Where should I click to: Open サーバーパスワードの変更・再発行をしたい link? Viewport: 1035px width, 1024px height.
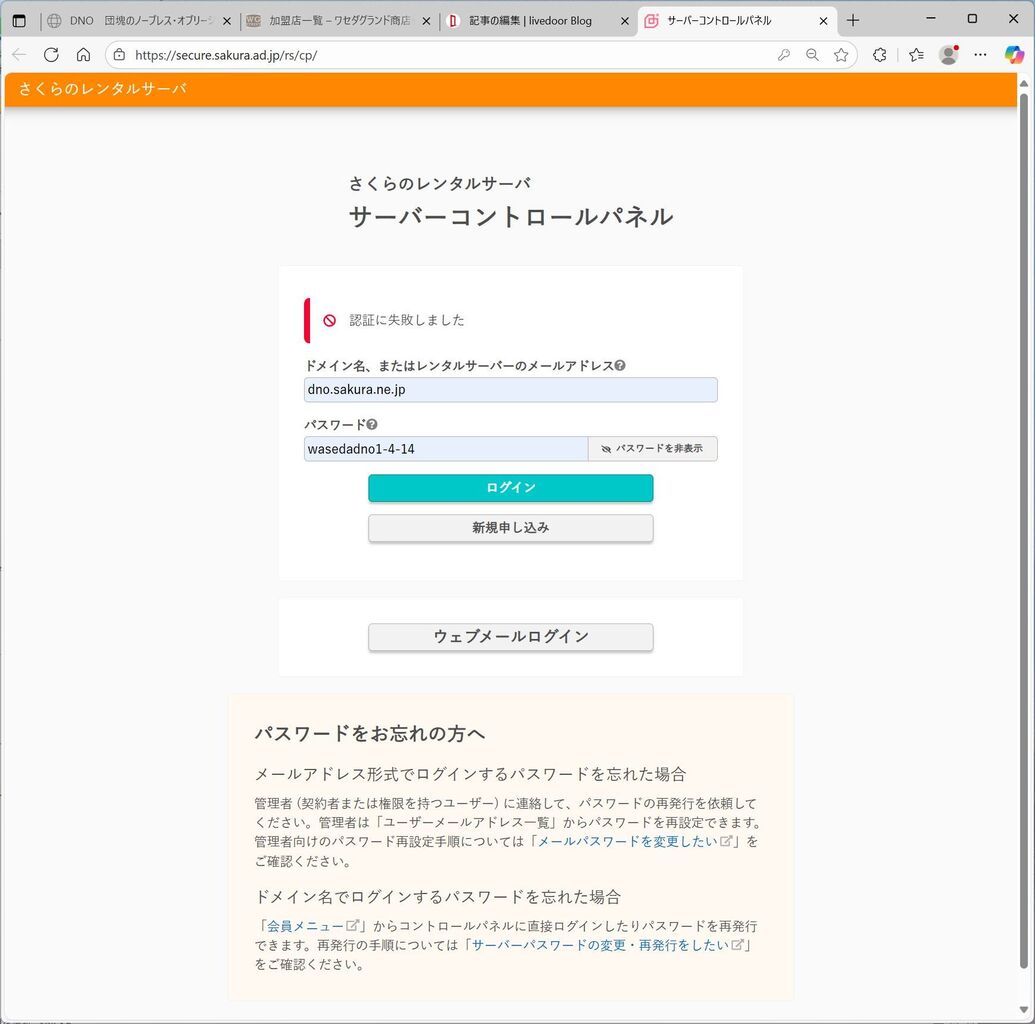click(607, 945)
